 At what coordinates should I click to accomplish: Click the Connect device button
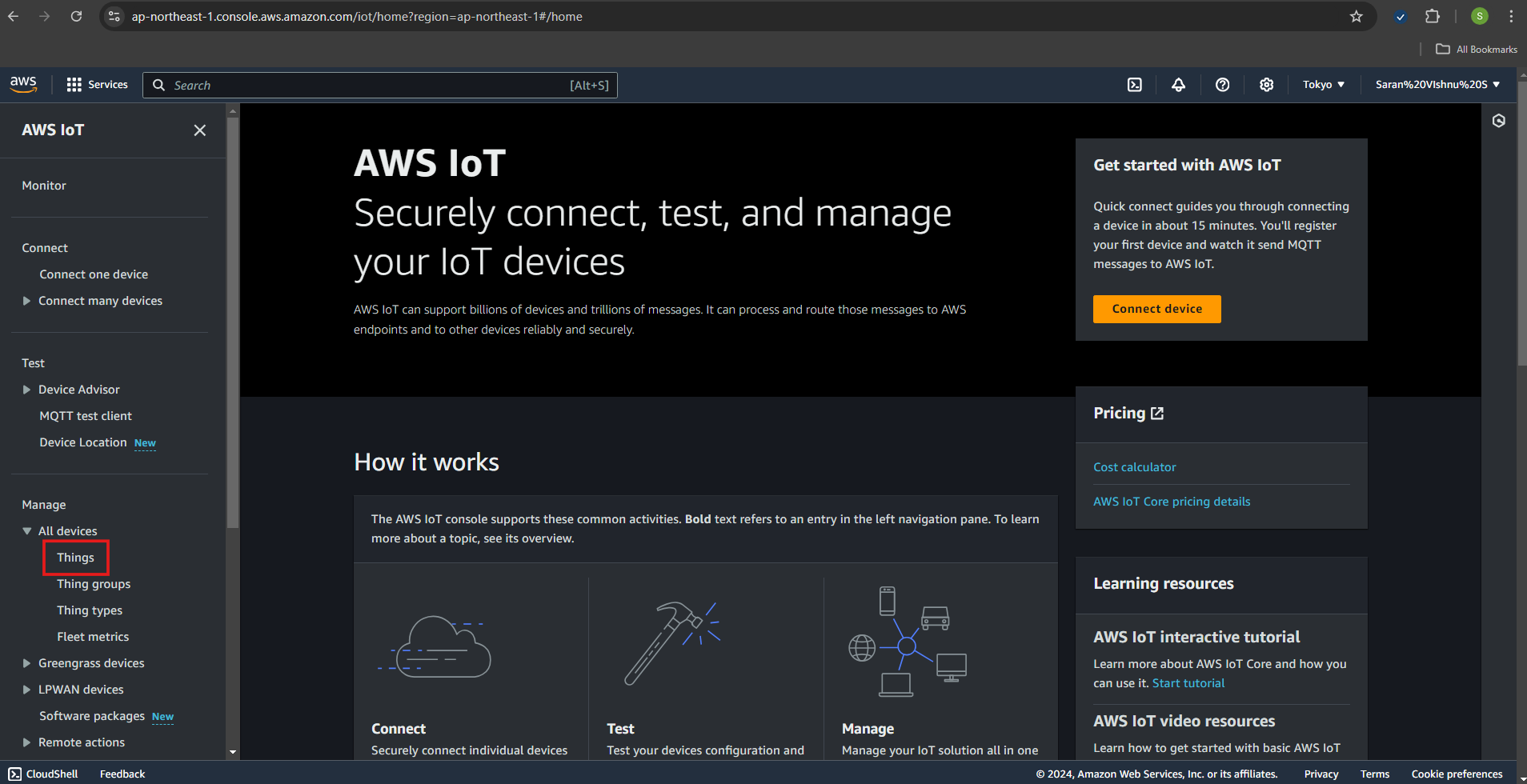coord(1156,309)
